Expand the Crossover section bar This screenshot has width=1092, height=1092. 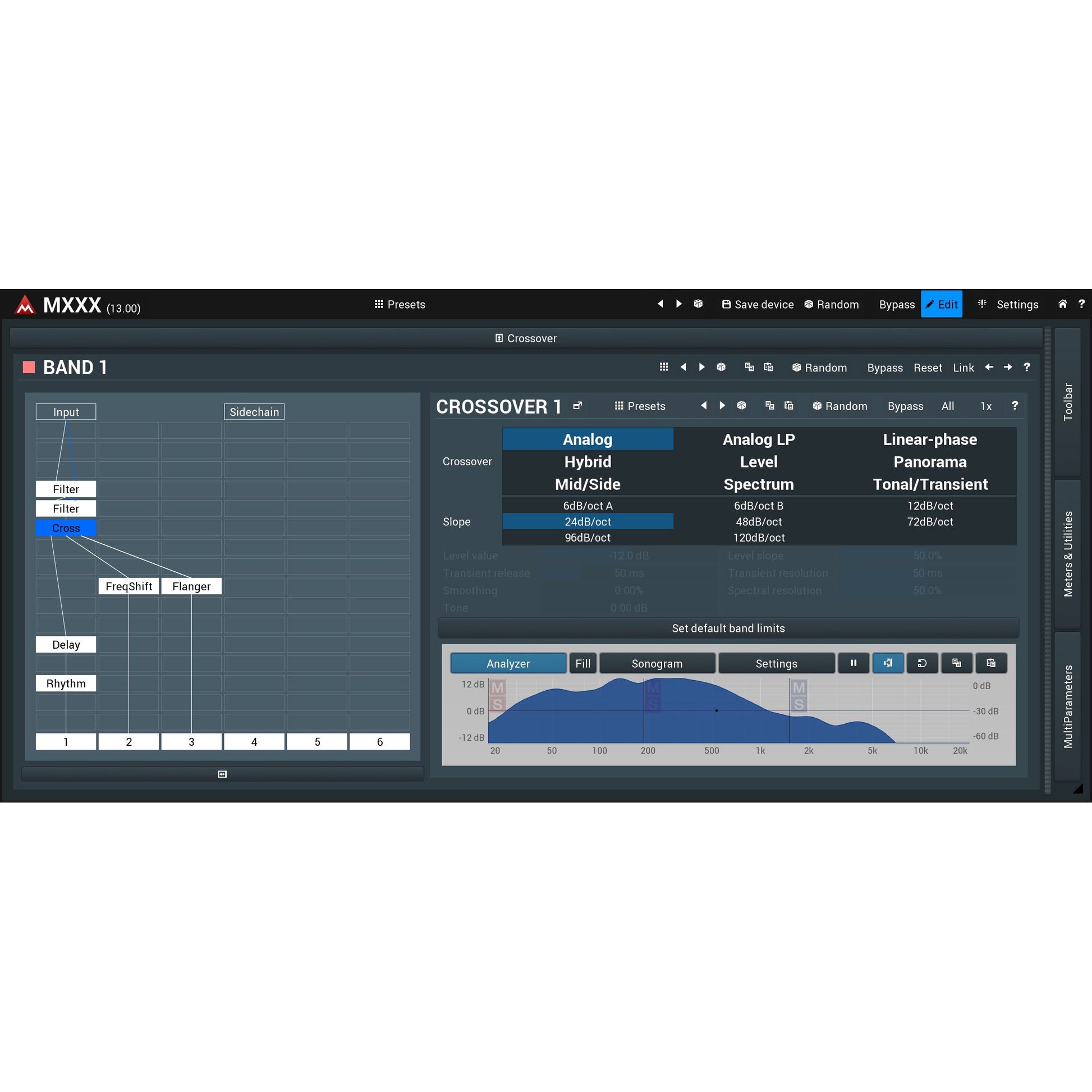[526, 338]
